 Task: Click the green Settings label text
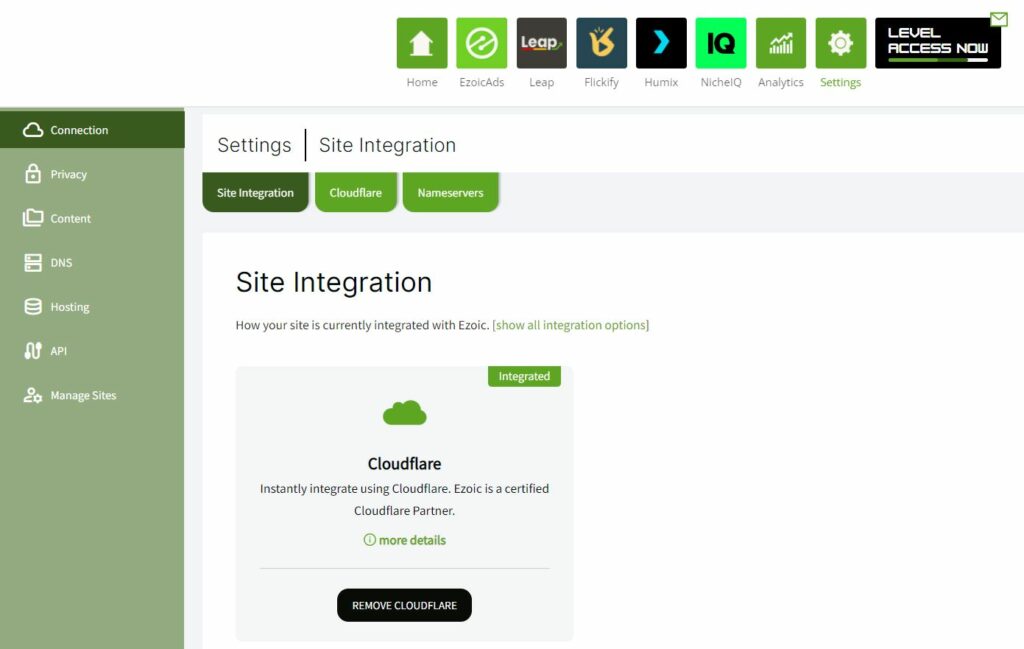[840, 82]
